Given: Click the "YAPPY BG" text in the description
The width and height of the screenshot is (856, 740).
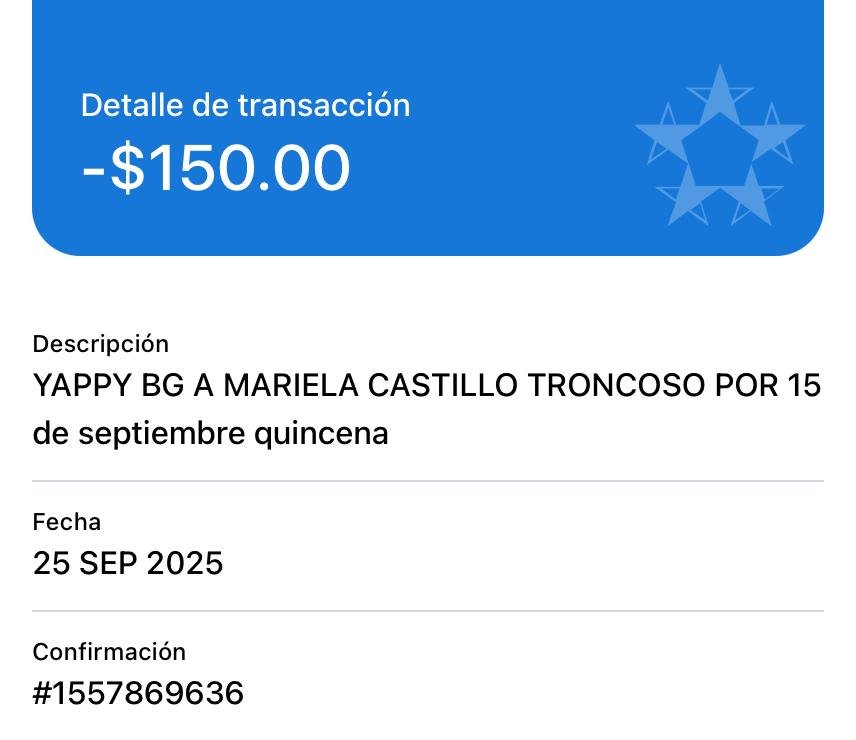Looking at the screenshot, I should (108, 385).
